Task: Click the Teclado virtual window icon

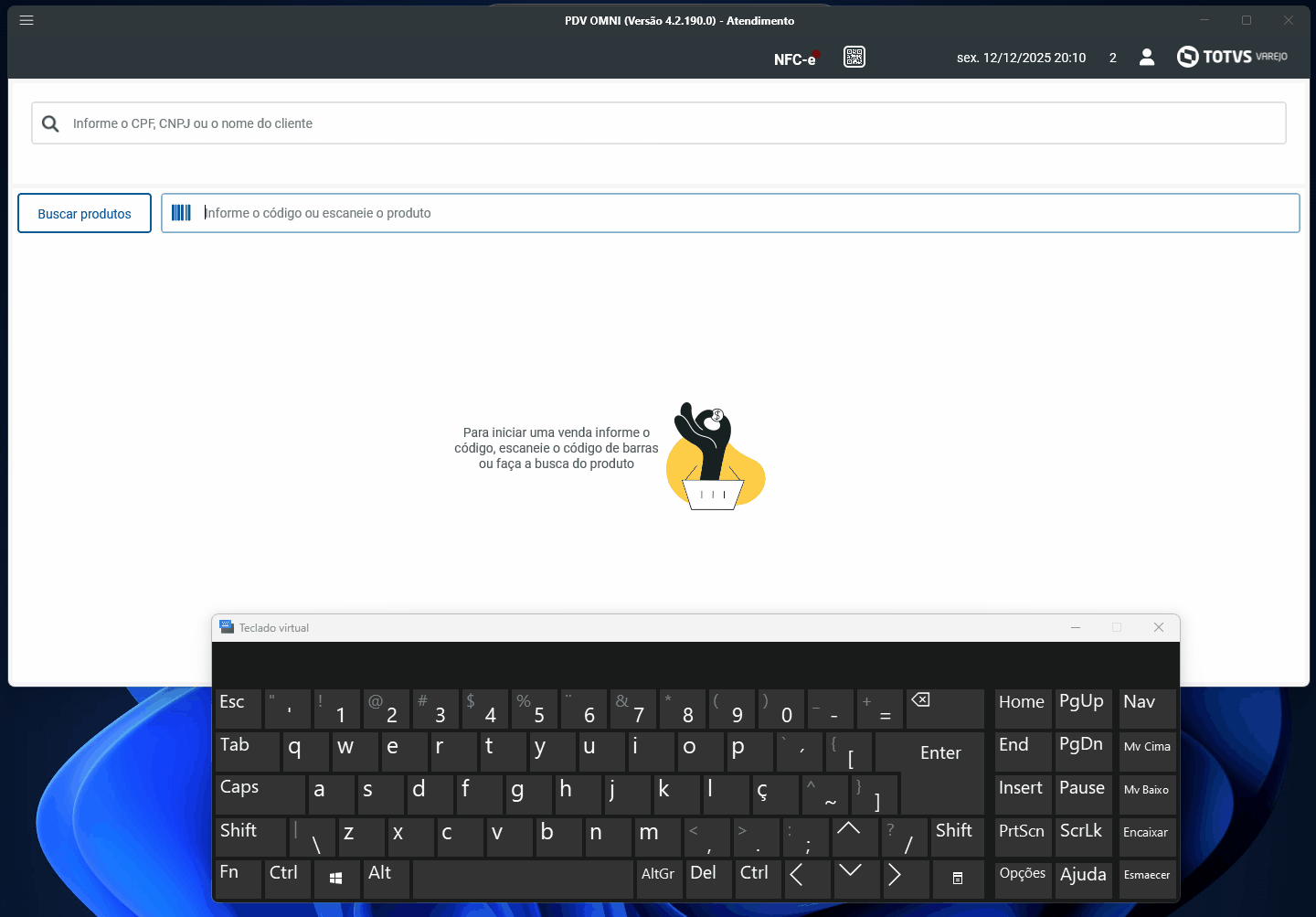Action: (x=227, y=627)
